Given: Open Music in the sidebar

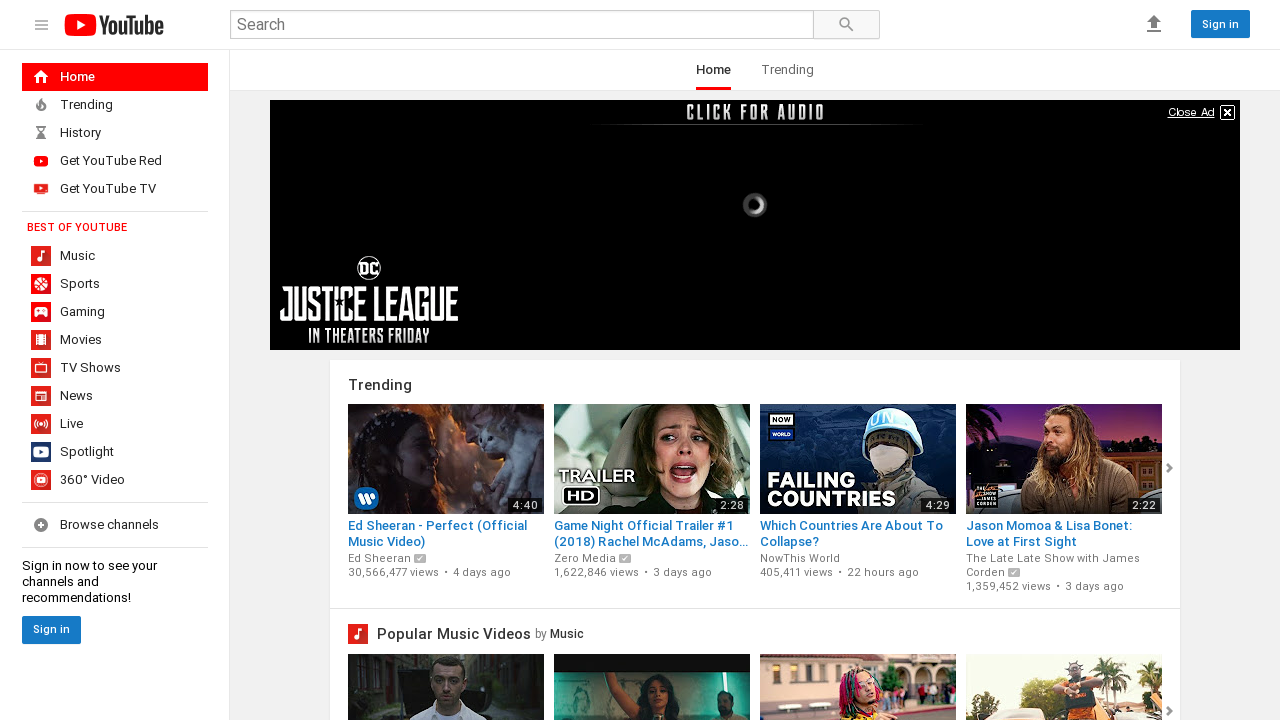Looking at the screenshot, I should (x=115, y=256).
